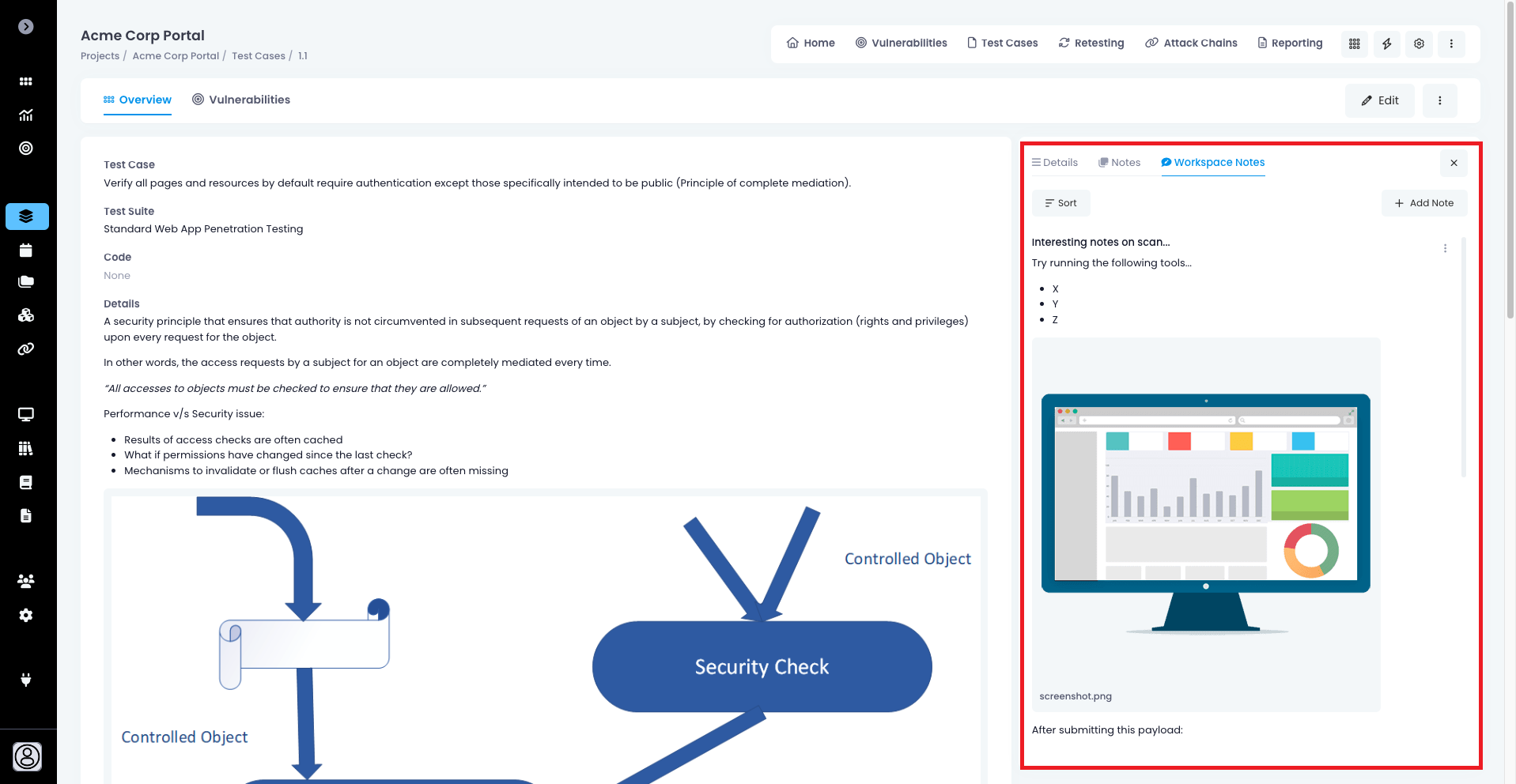Click the Add Note button
Viewport: 1516px width, 784px height.
(1423, 203)
